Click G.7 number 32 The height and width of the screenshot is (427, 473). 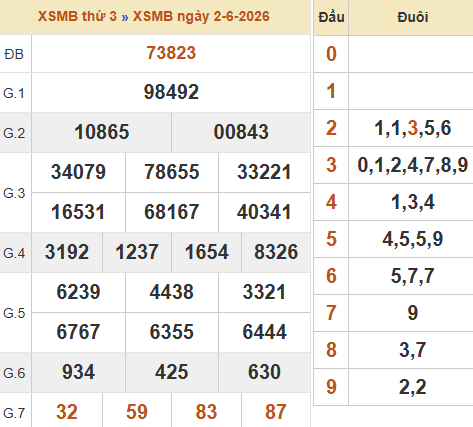67,412
